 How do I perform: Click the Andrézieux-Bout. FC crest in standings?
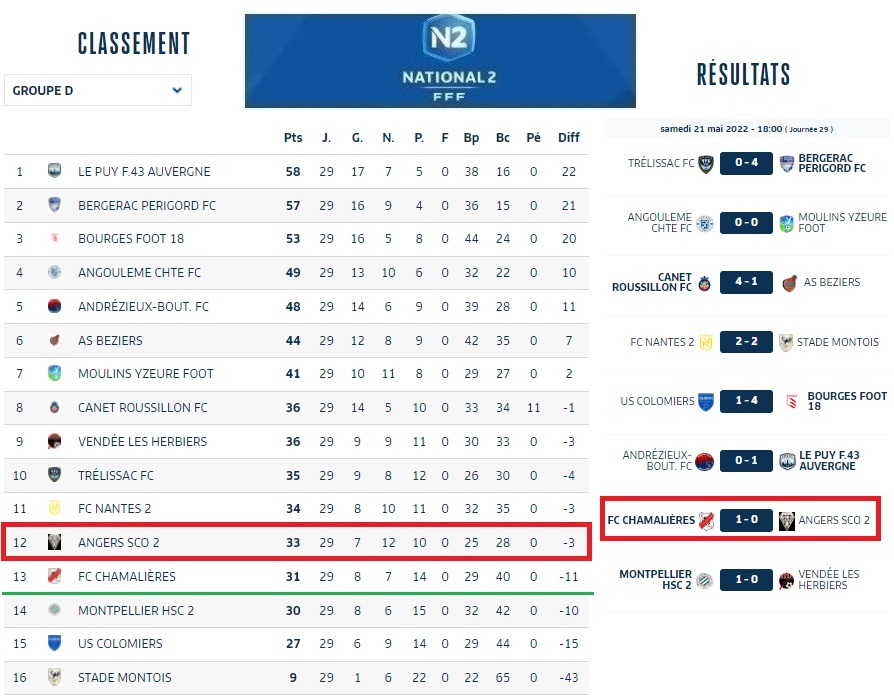tap(54, 306)
